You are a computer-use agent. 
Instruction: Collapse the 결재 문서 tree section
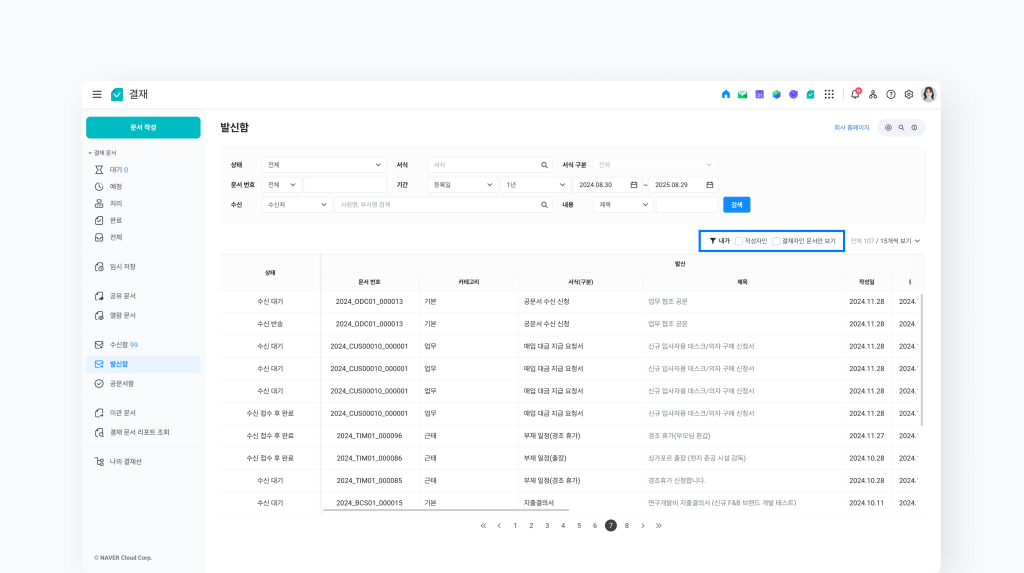(x=89, y=153)
